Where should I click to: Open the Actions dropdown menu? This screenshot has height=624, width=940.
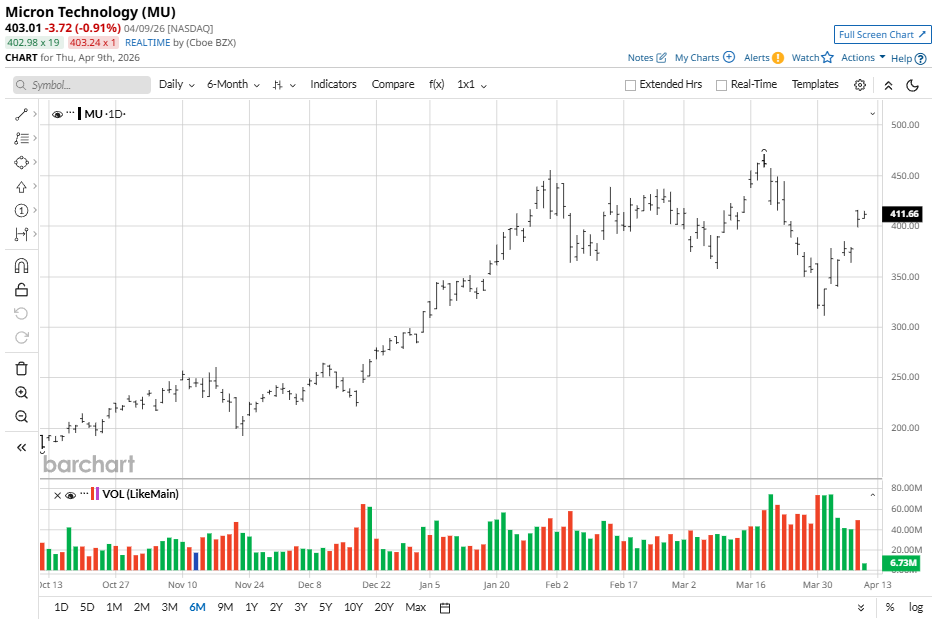click(863, 58)
